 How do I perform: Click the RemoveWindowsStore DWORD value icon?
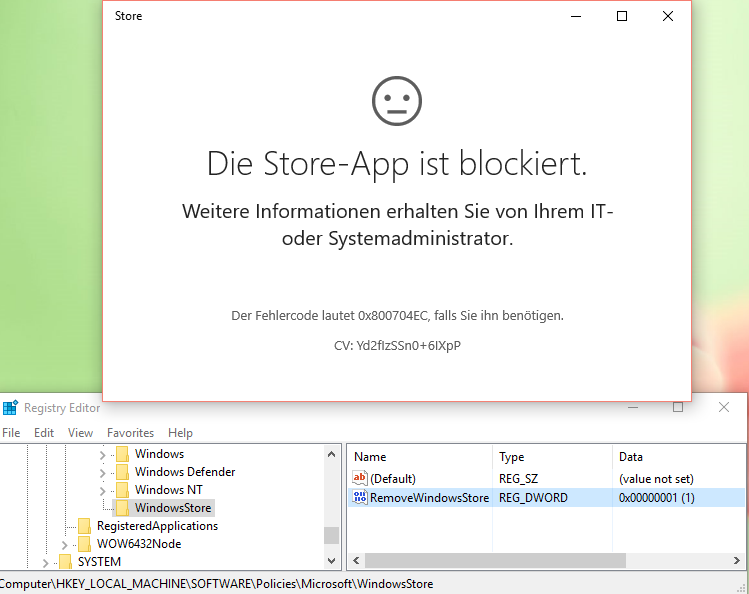(x=360, y=497)
